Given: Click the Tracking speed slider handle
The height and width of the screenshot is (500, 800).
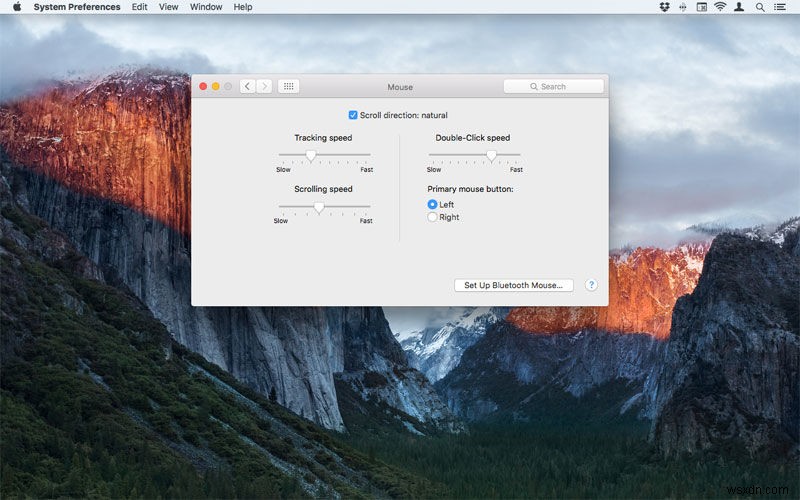Looking at the screenshot, I should coord(311,155).
